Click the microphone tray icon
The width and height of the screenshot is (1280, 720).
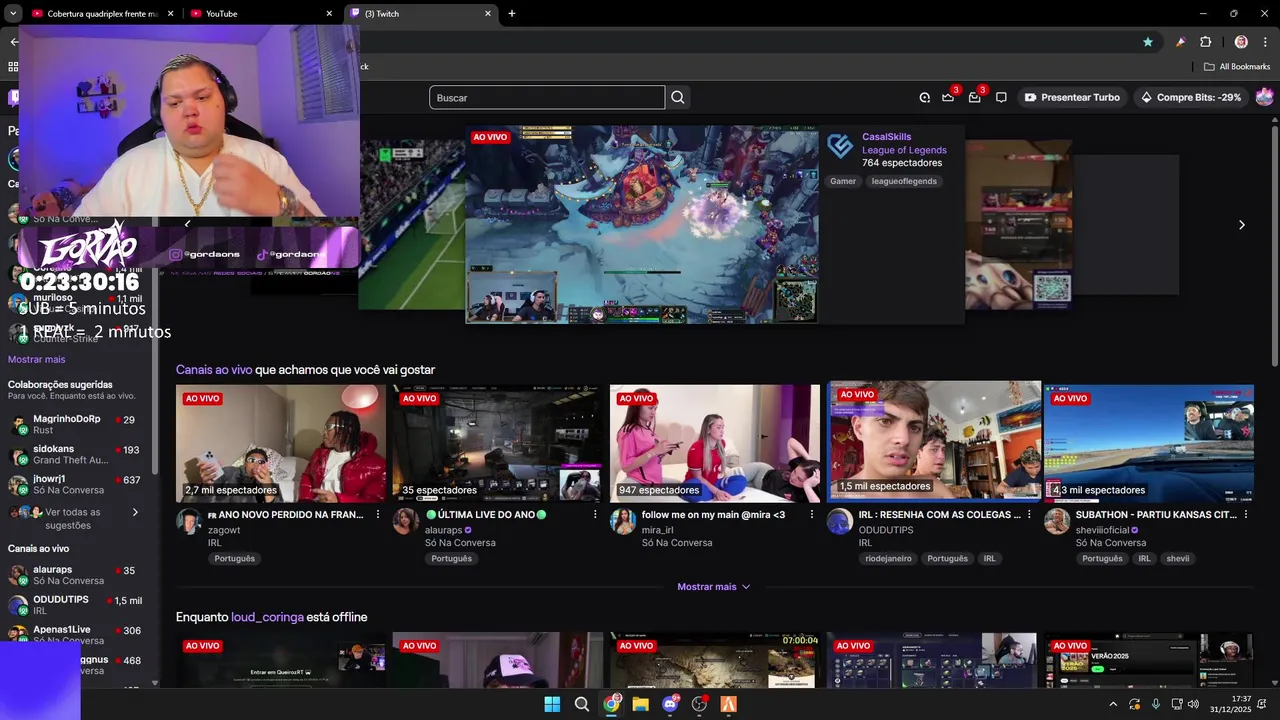click(1156, 704)
